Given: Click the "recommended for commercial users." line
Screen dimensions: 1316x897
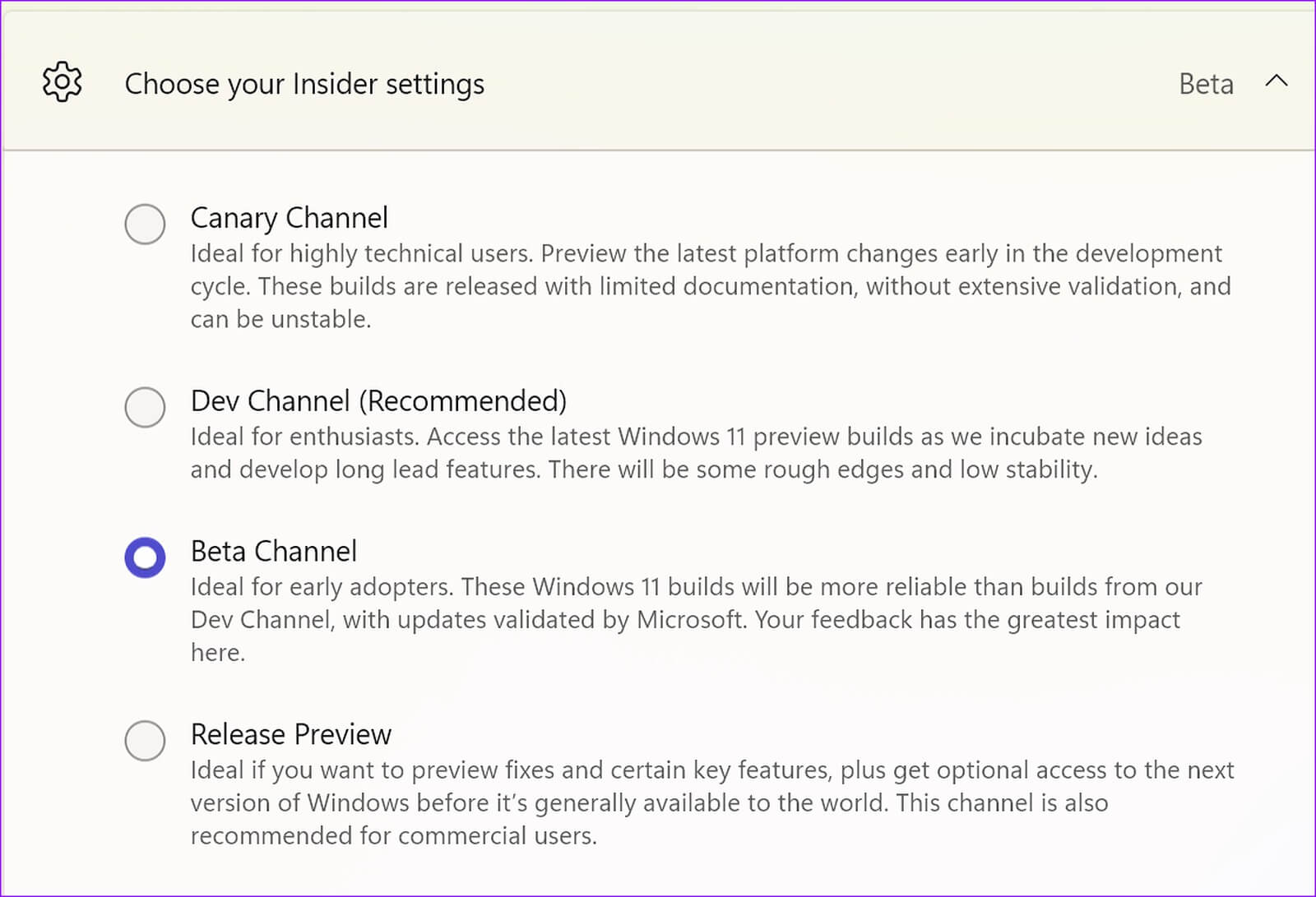Looking at the screenshot, I should [393, 836].
